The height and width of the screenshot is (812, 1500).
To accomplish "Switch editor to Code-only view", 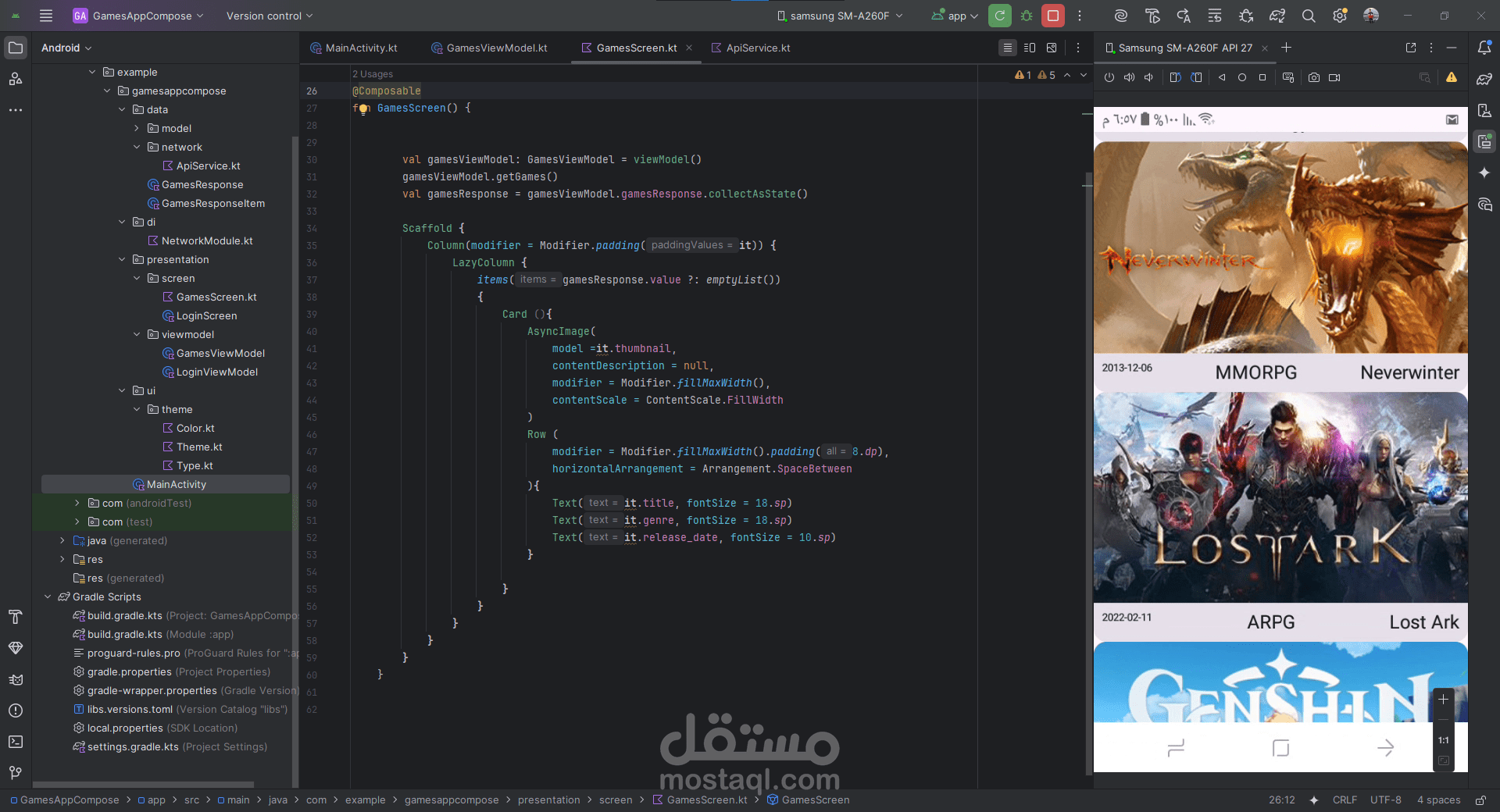I will click(x=1008, y=48).
